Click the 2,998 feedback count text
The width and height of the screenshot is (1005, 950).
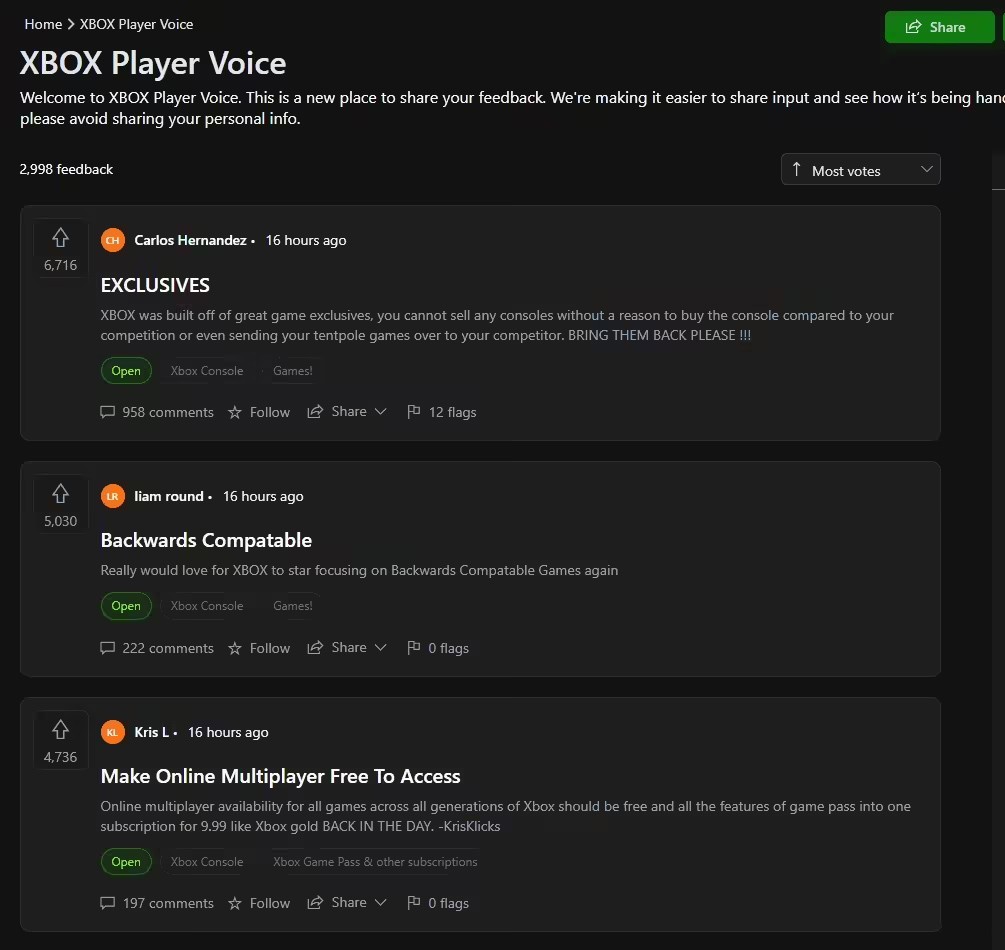tap(66, 169)
